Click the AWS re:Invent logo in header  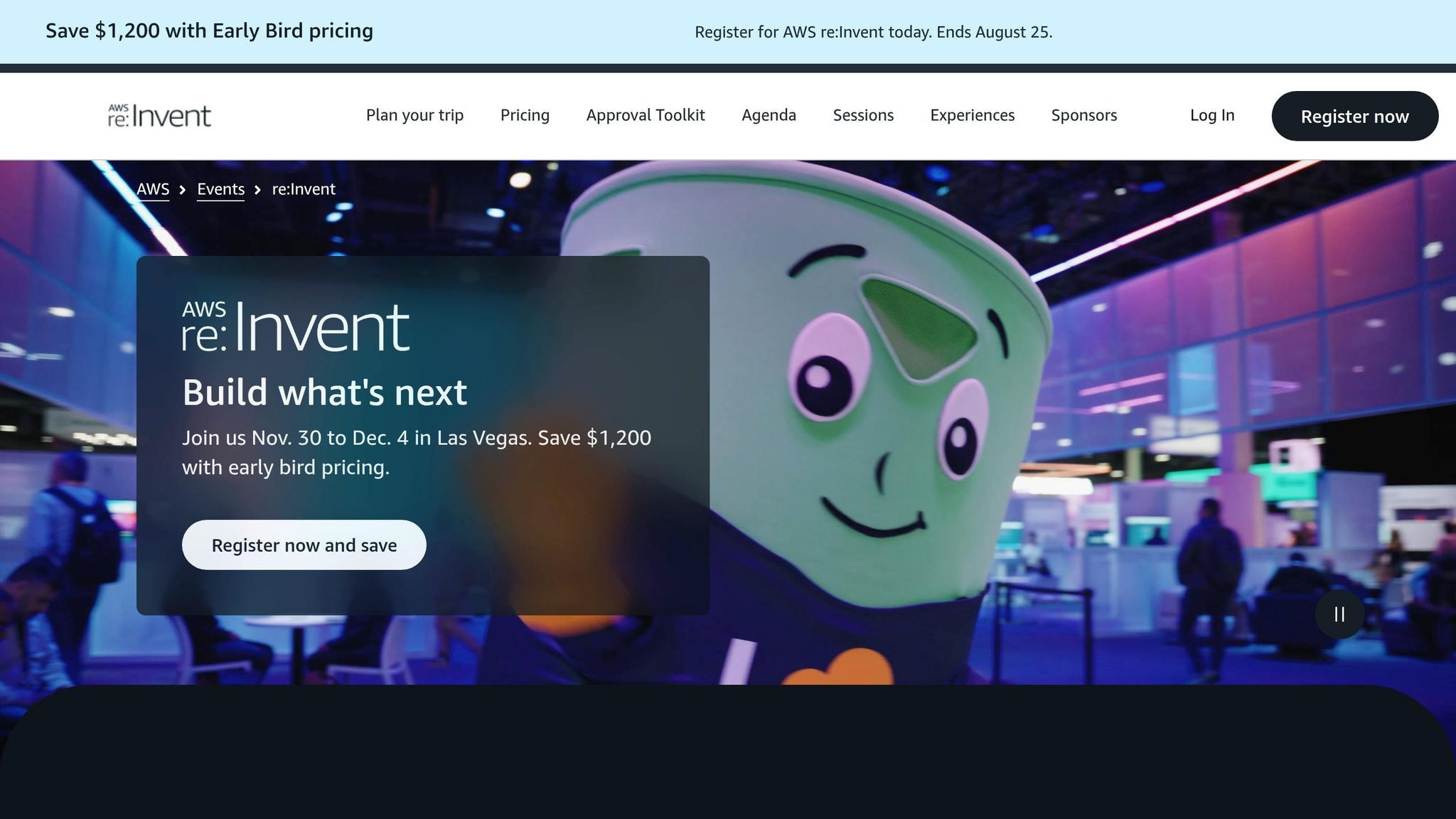point(159,116)
